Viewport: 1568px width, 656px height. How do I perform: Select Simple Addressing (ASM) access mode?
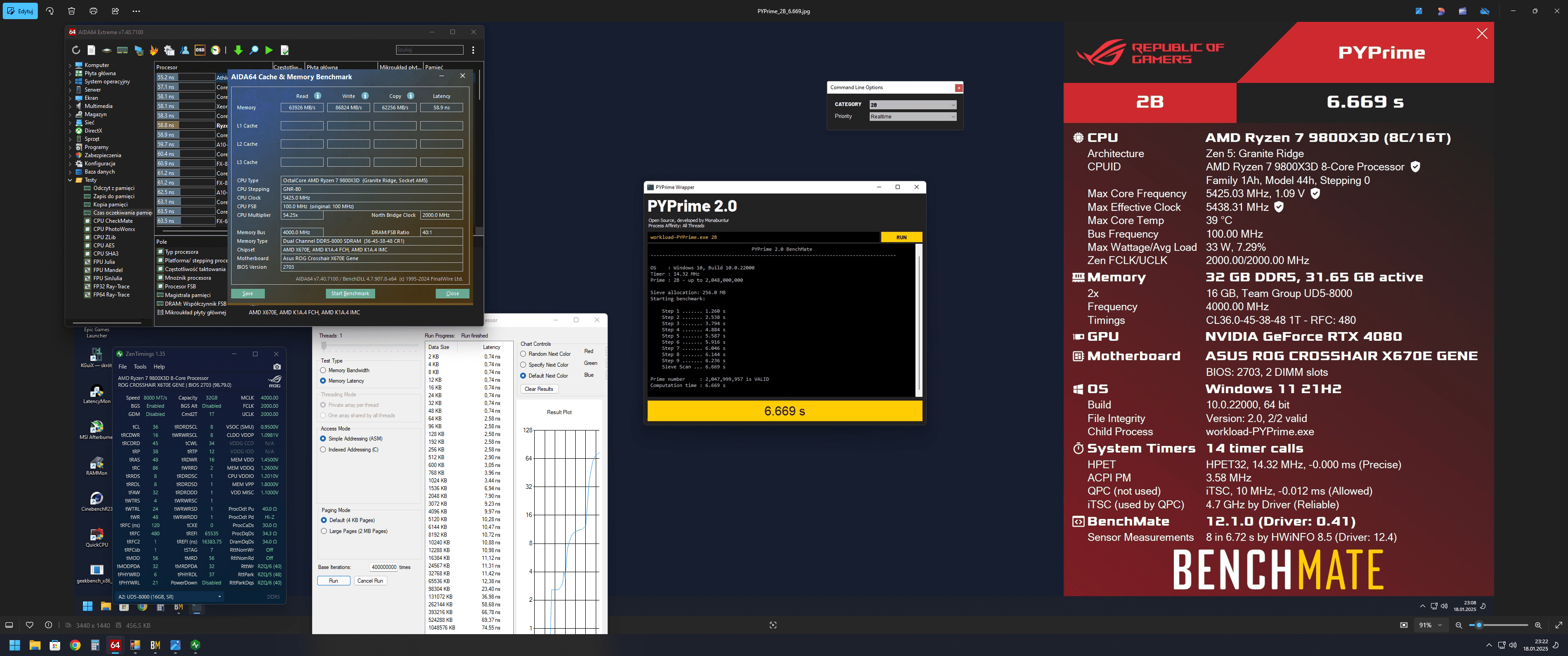(323, 439)
